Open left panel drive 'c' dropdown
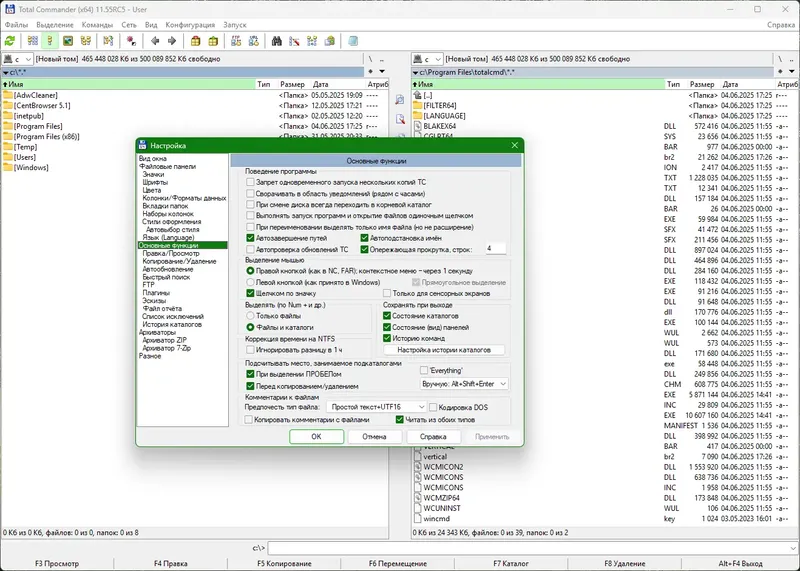 tap(29, 59)
